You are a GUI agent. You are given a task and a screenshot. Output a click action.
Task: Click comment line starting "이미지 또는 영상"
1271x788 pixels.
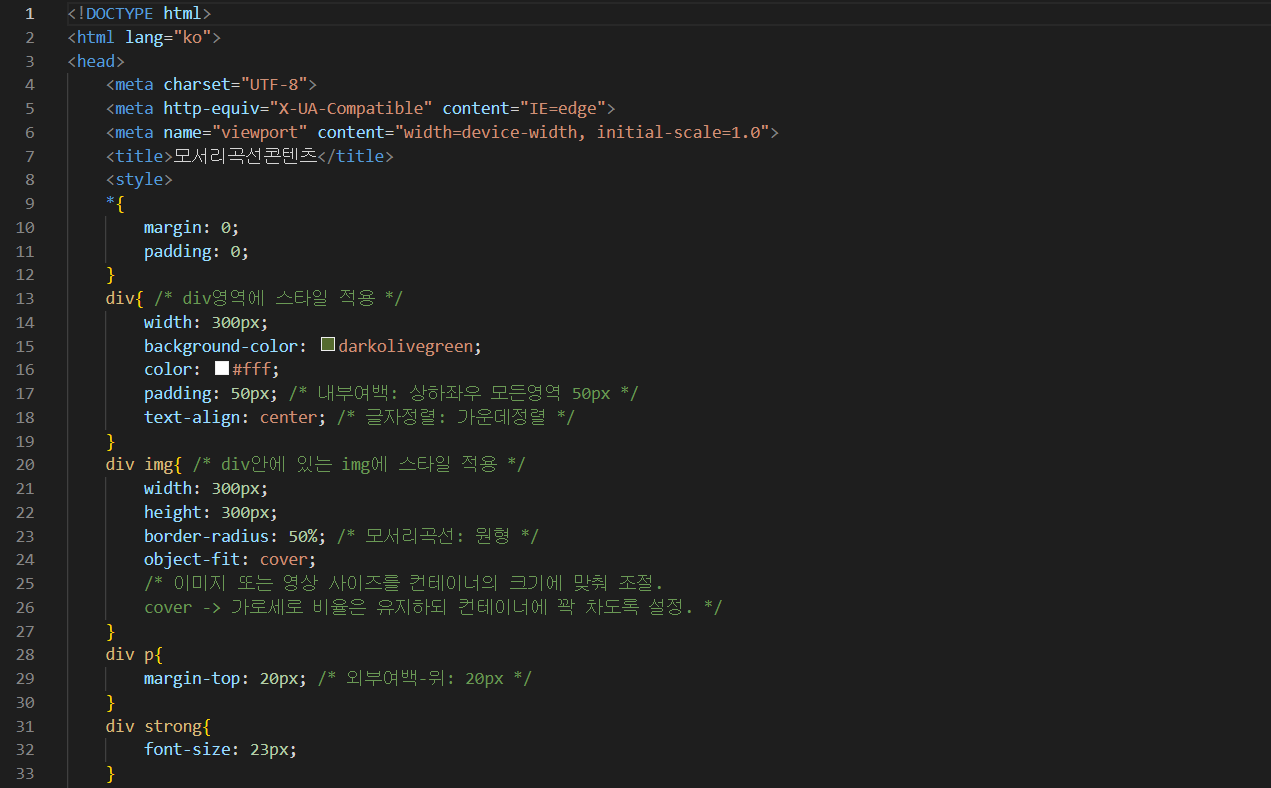click(404, 583)
